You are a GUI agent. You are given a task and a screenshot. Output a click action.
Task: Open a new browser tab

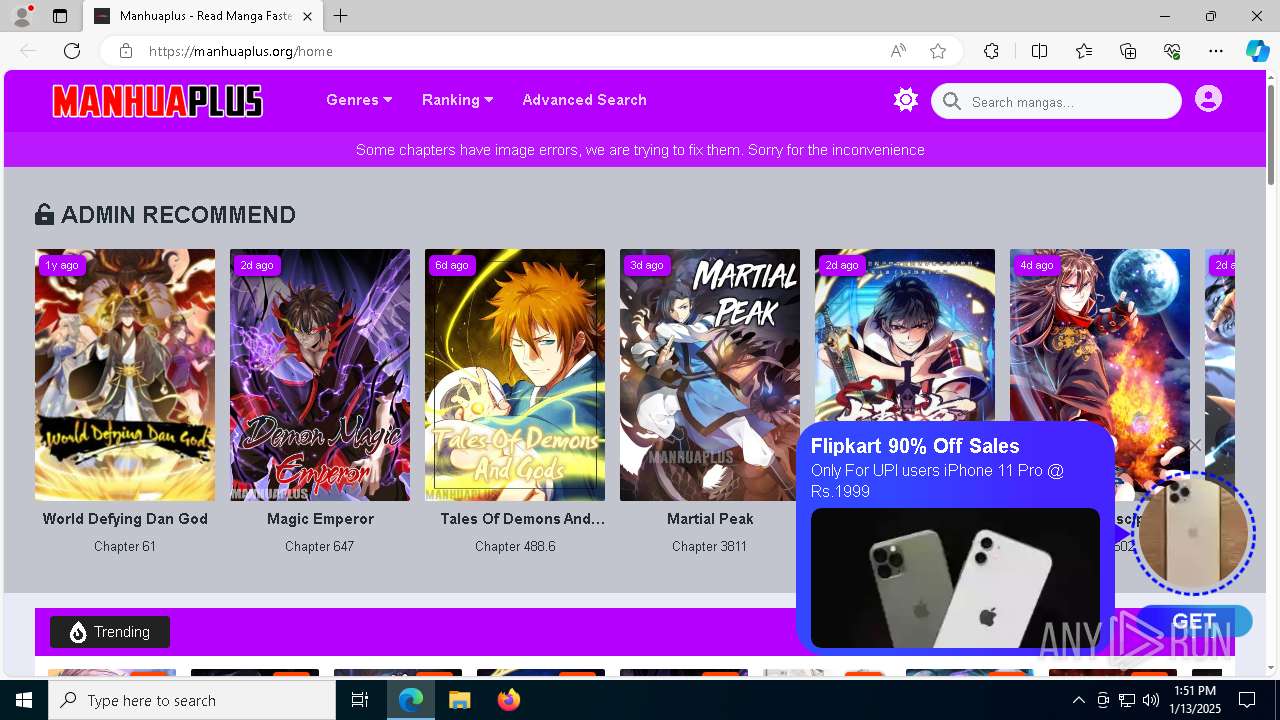click(x=341, y=16)
